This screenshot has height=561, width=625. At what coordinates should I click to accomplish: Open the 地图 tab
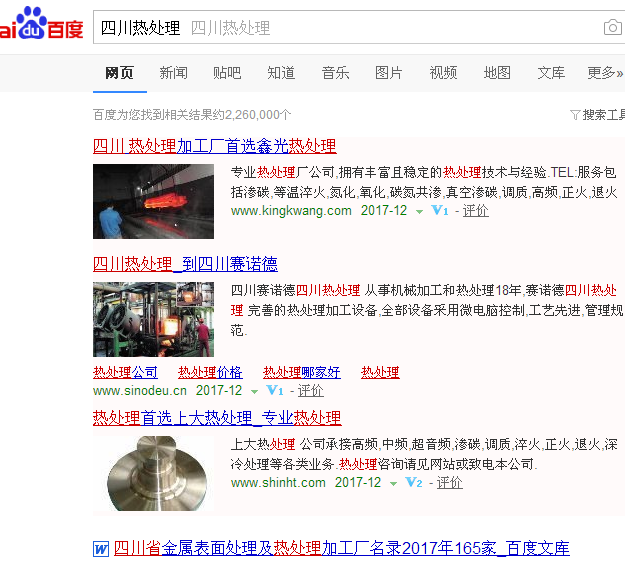pos(497,73)
